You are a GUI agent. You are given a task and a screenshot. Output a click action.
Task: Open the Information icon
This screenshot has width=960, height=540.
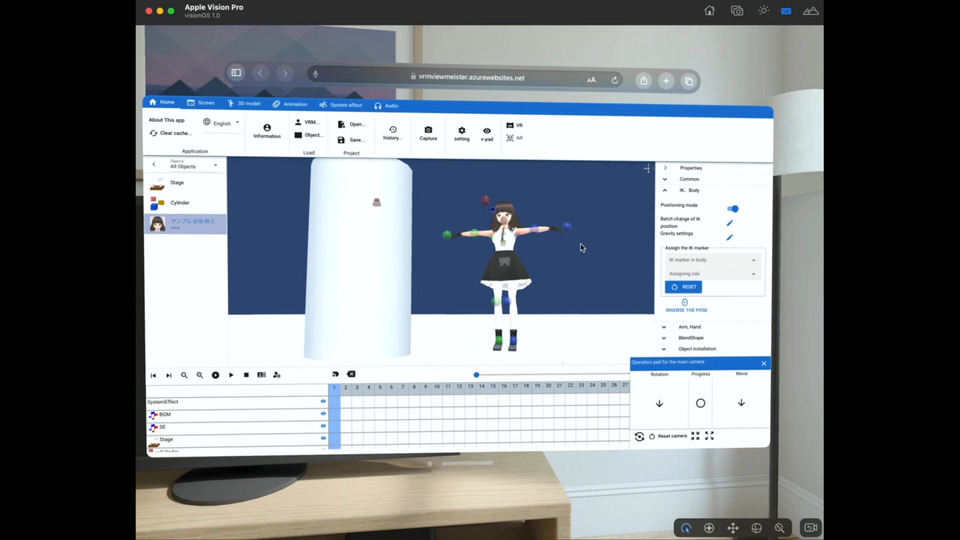pos(267,131)
